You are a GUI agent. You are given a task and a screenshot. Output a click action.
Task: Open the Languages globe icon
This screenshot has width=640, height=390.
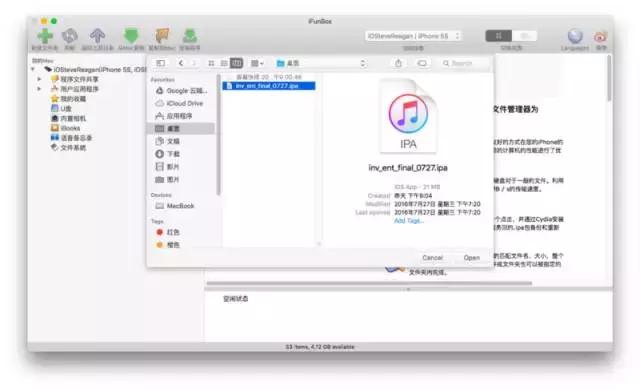click(x=575, y=36)
